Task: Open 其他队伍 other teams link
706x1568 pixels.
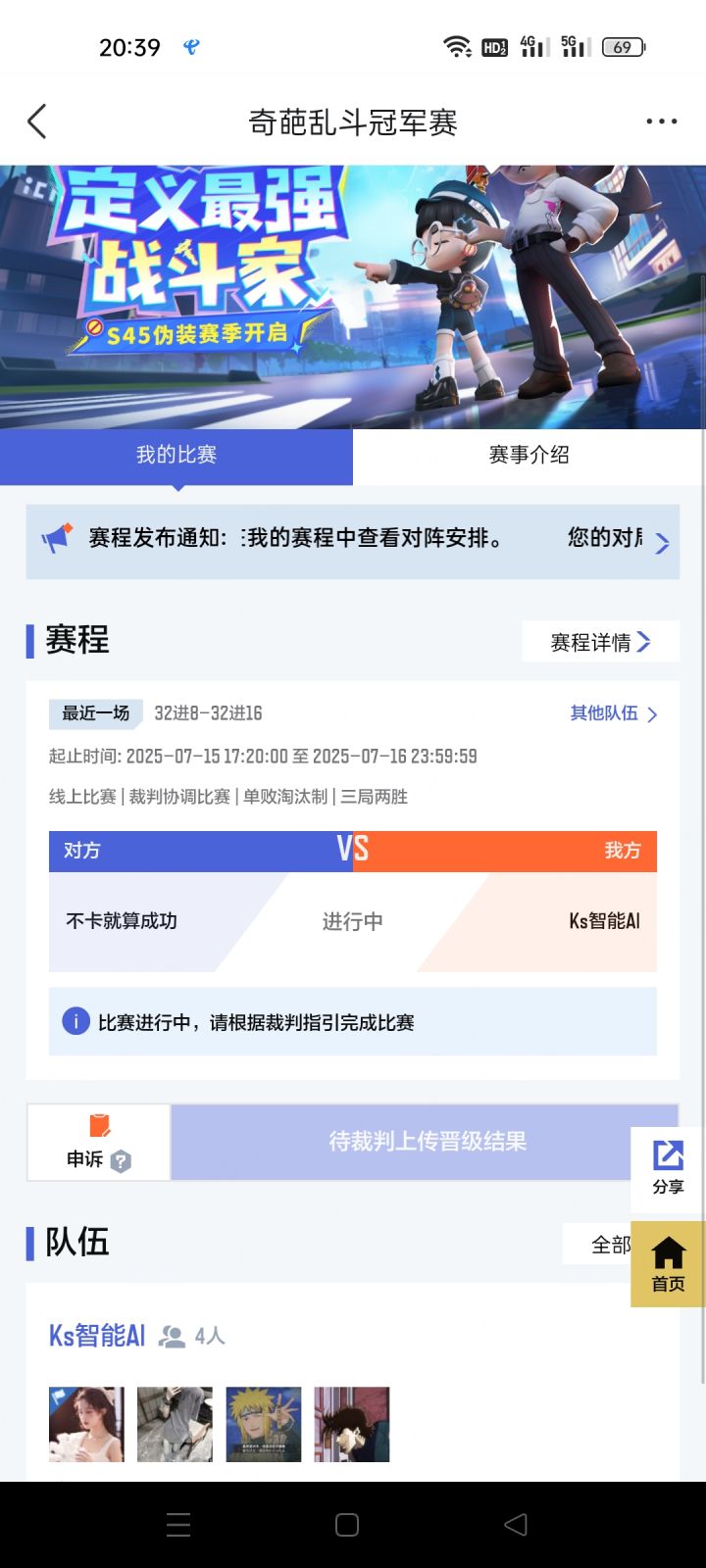Action: [613, 713]
